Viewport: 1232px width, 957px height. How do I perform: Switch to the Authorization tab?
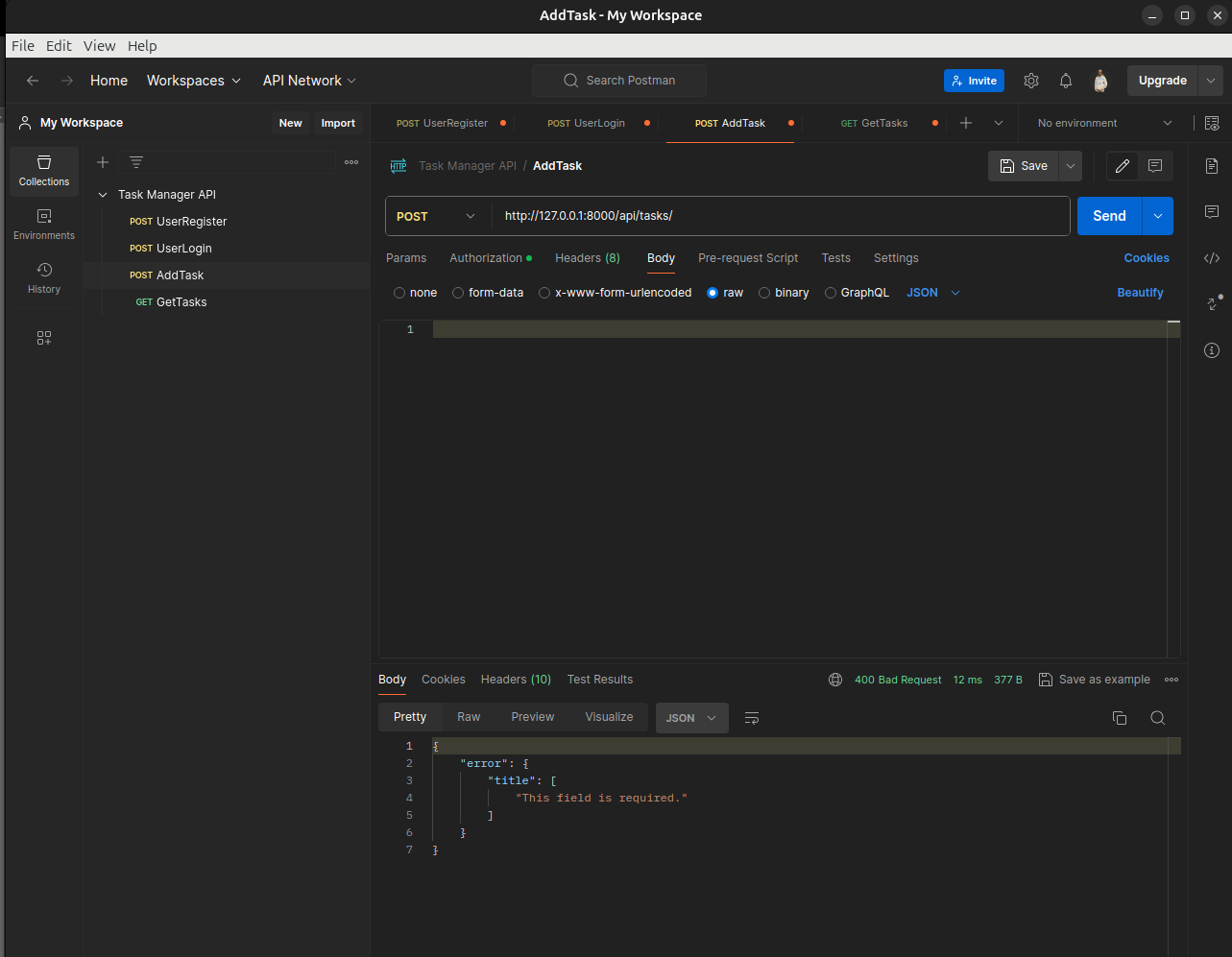tap(491, 258)
